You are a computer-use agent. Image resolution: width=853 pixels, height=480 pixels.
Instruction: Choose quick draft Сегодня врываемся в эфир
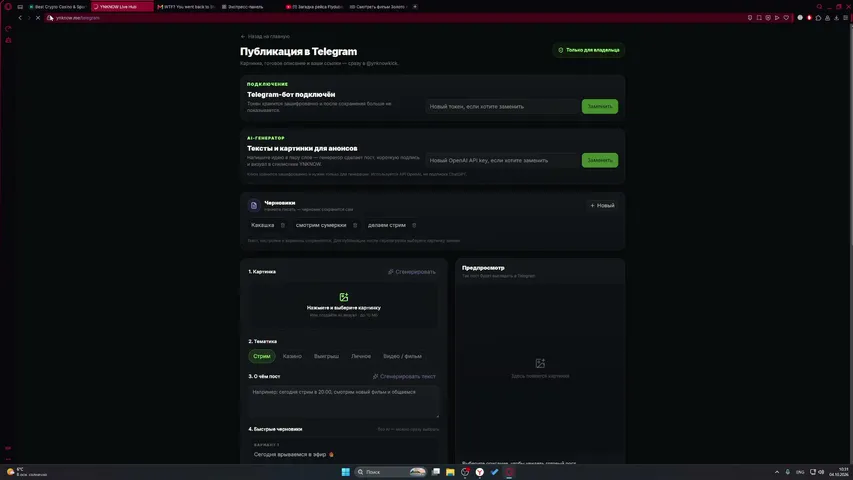(x=344, y=452)
